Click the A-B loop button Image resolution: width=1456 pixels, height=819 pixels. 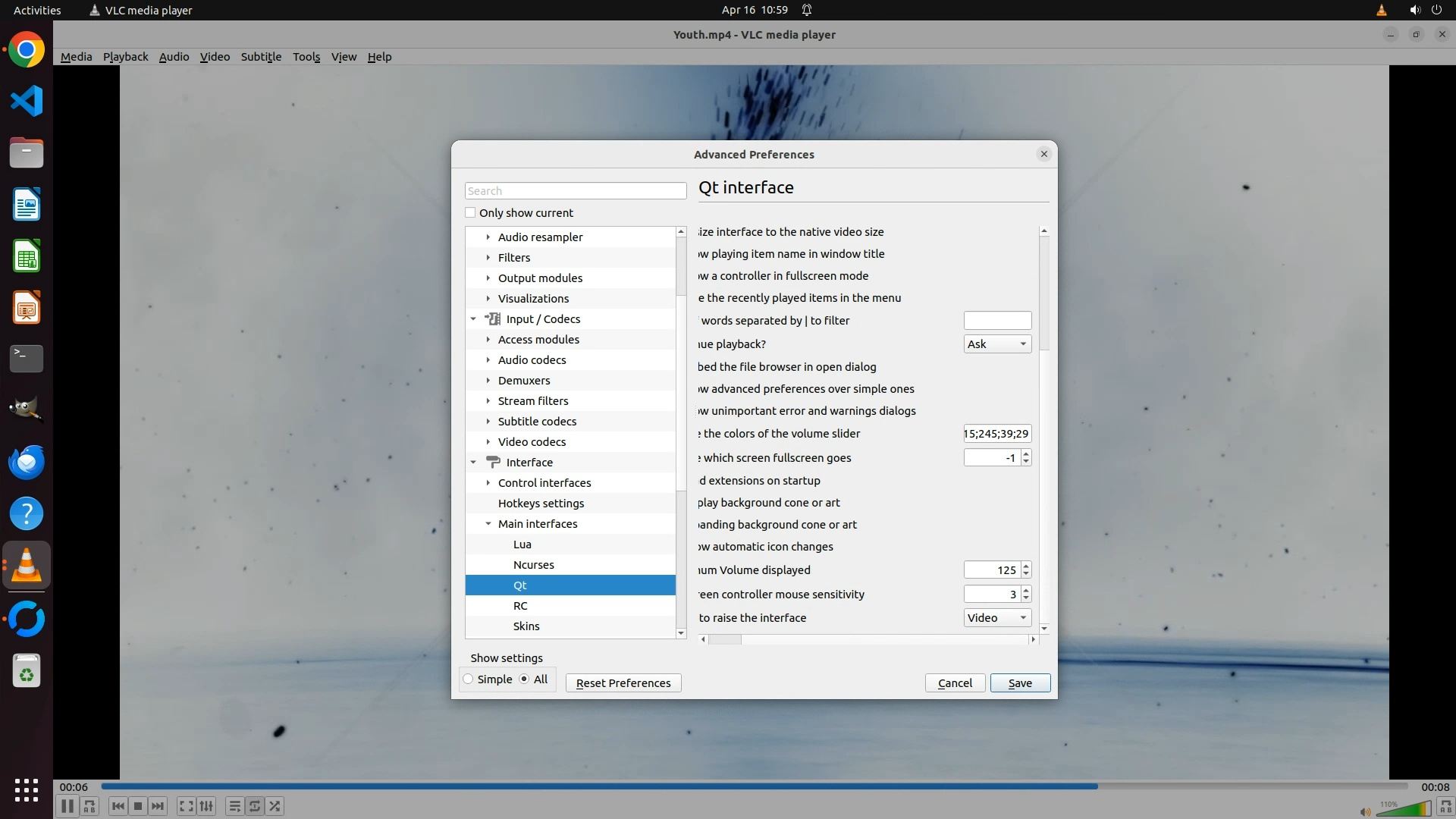click(x=89, y=806)
